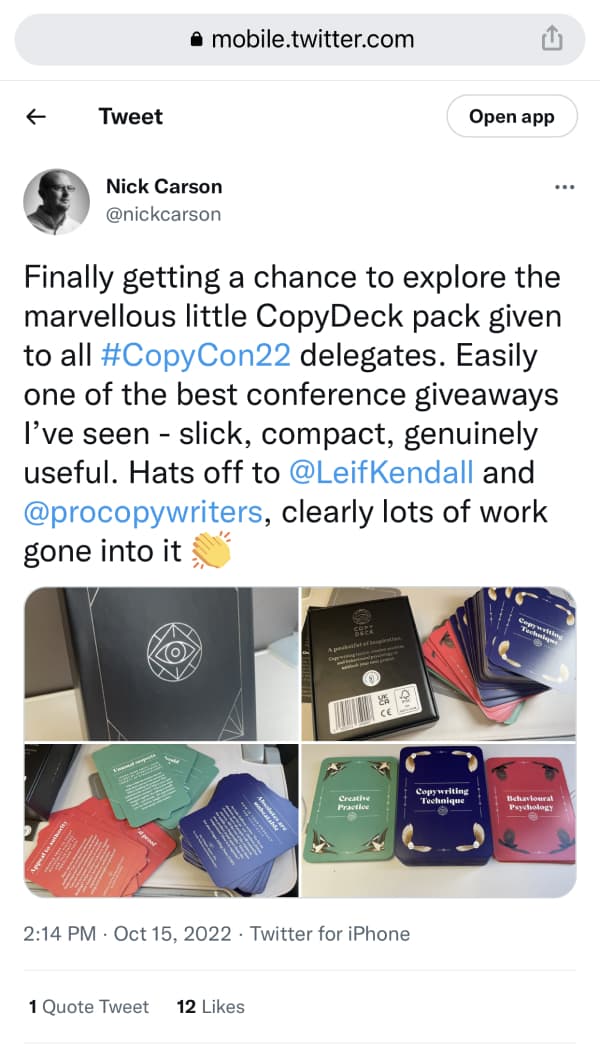This screenshot has width=600, height=1056.
Task: Open the share icon in address bar
Action: coord(551,38)
